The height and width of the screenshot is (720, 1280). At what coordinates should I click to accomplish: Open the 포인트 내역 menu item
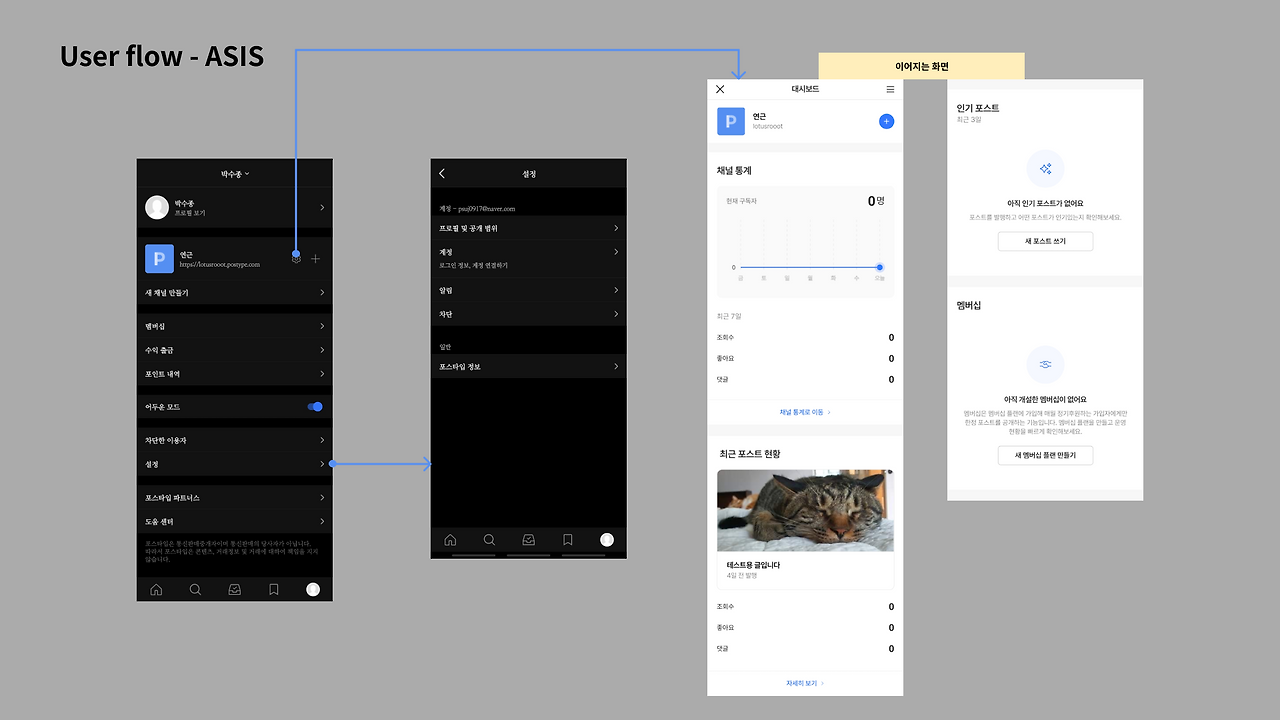tap(235, 374)
